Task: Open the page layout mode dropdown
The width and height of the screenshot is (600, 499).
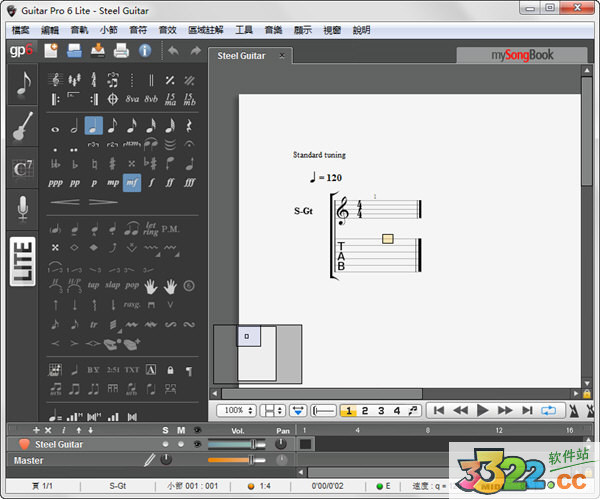Action: point(273,410)
